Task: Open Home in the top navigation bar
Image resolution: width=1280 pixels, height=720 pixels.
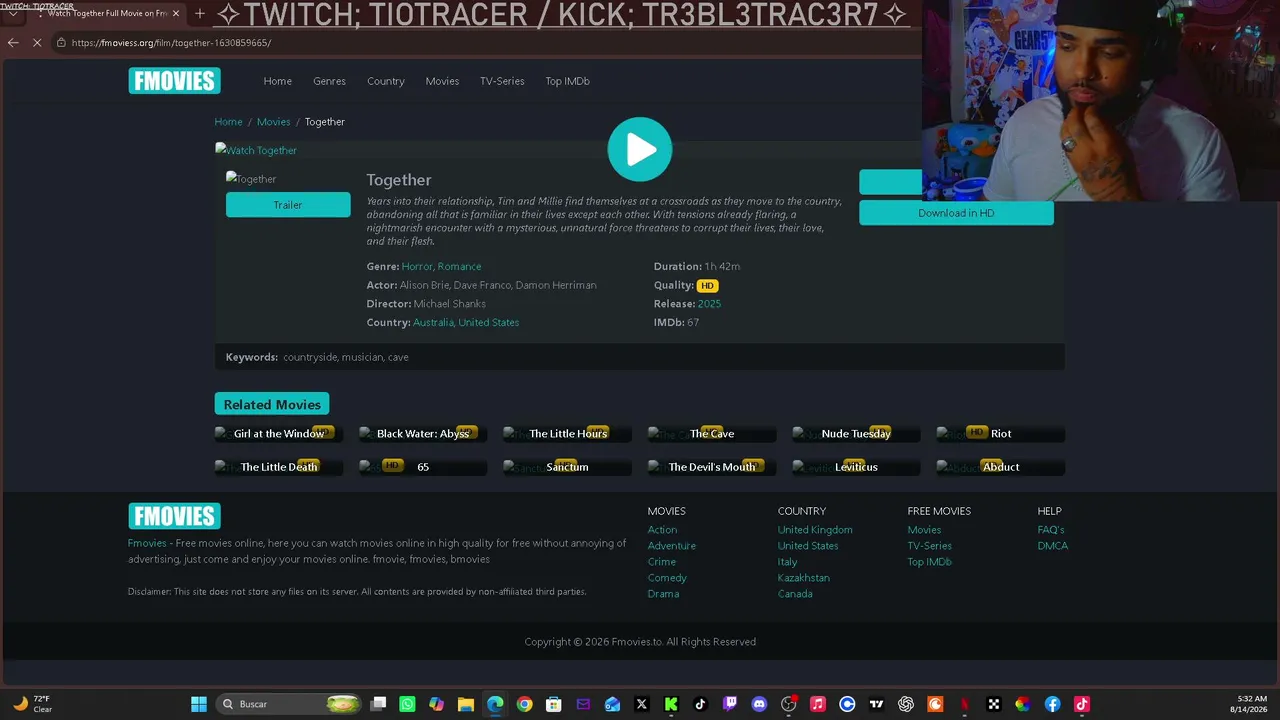Action: tap(278, 81)
